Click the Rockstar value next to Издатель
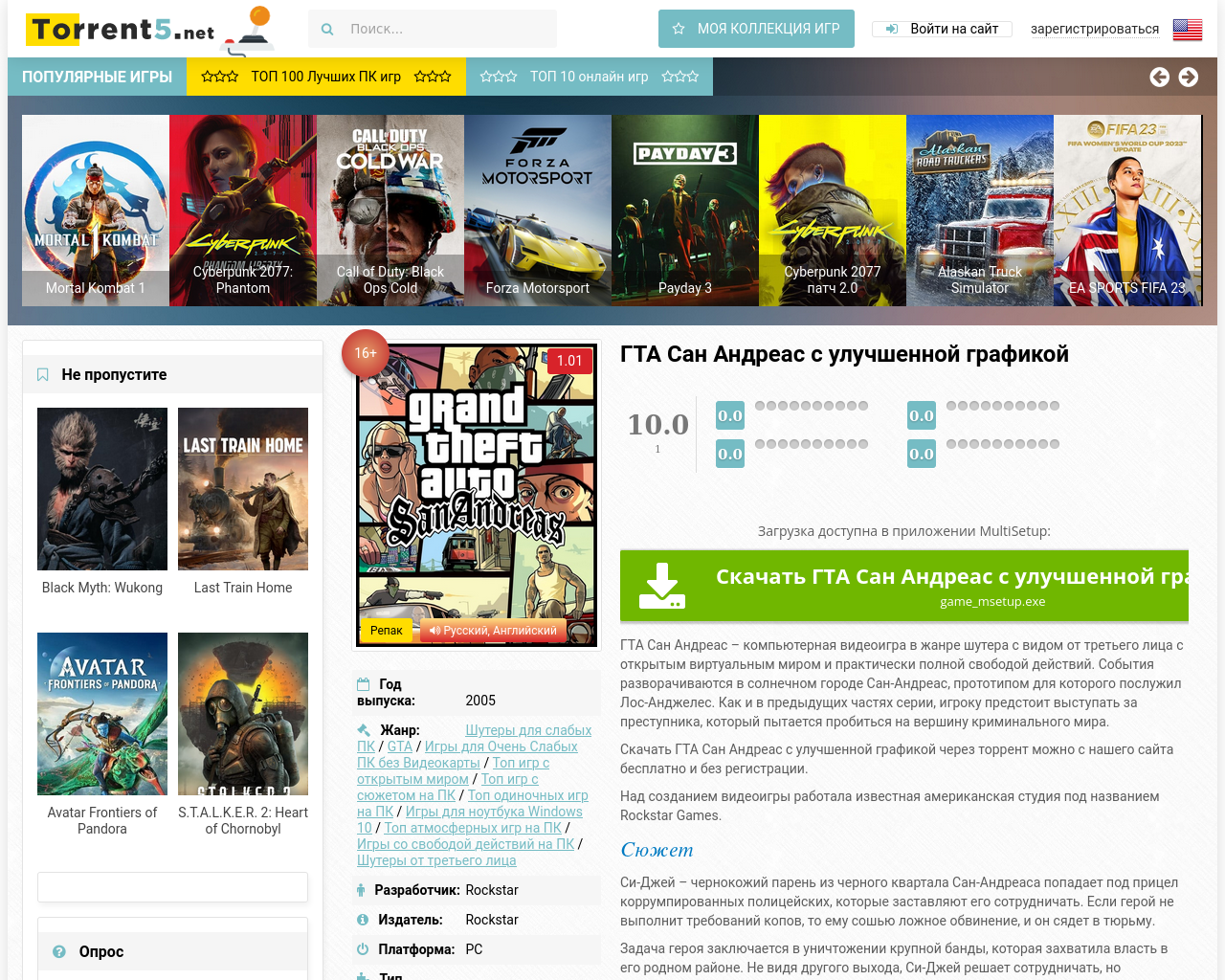 492,920
